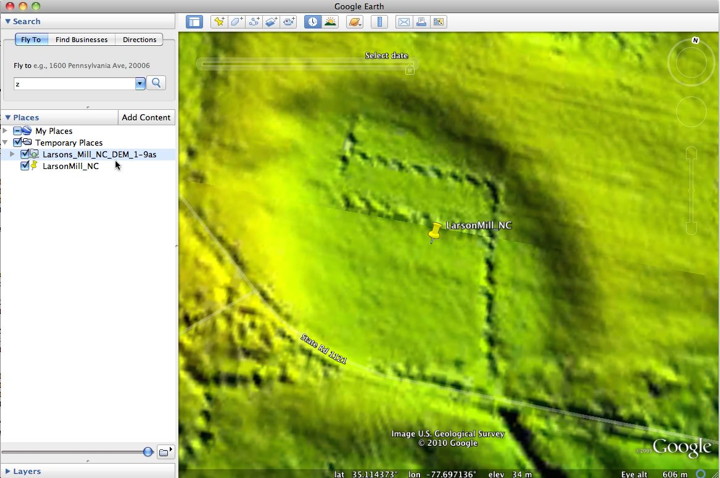
Task: Click the Add Image Overlay tool
Action: click(x=271, y=21)
